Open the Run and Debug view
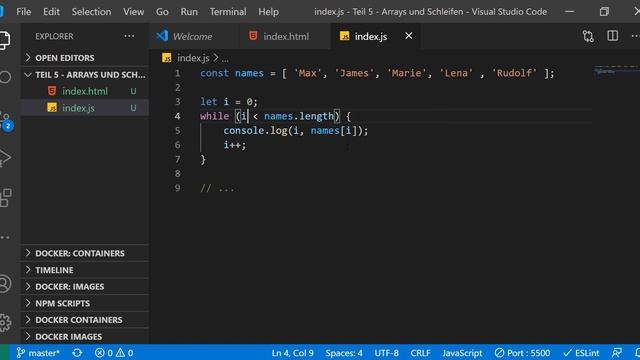The height and width of the screenshot is (360, 640). (x=5, y=158)
